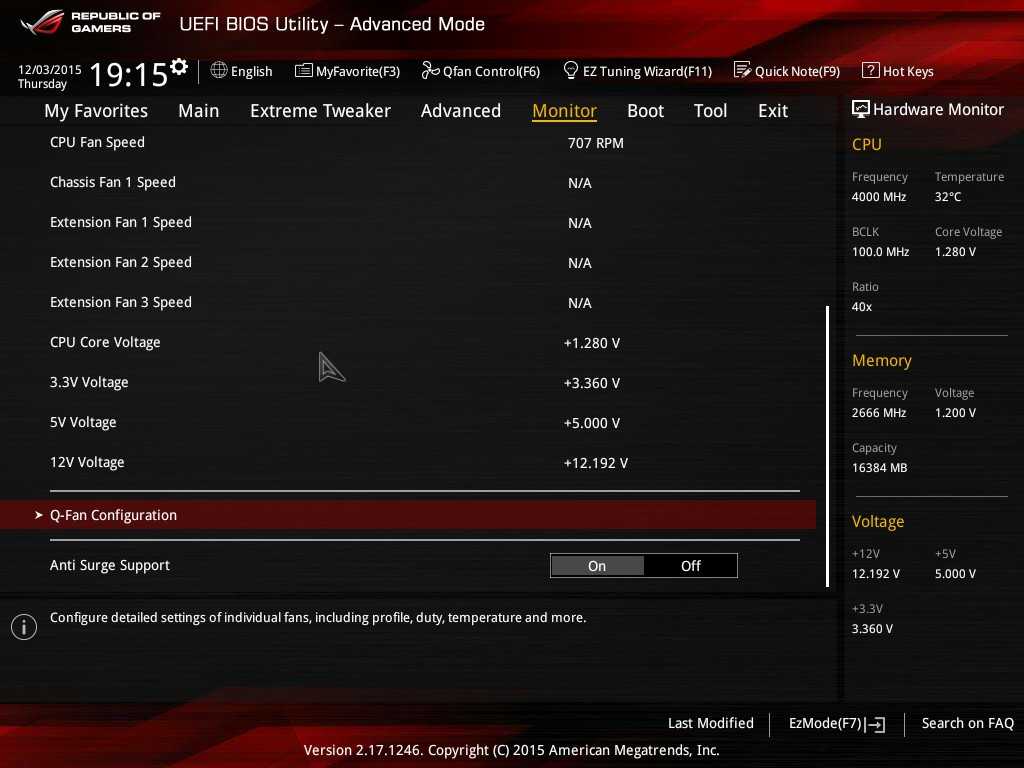Go to the Advanced tab
This screenshot has width=1024, height=768.
pos(460,111)
